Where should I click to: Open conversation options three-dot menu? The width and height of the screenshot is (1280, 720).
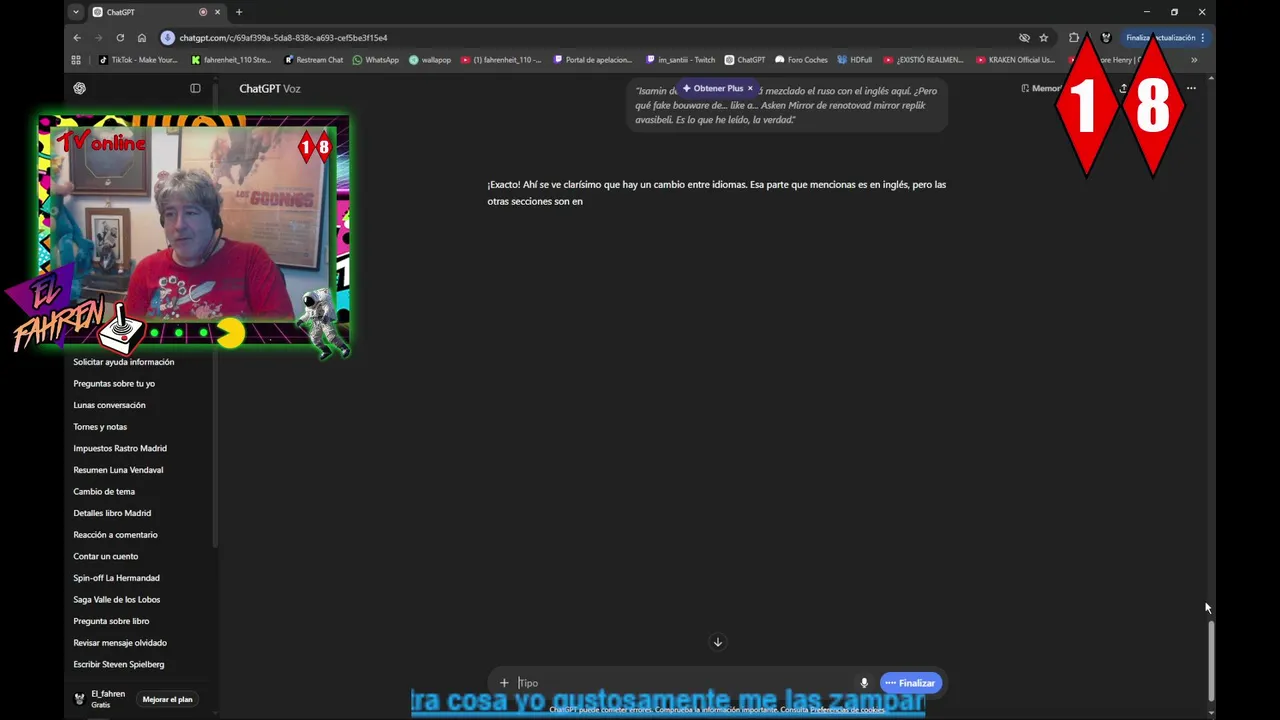coord(1191,88)
